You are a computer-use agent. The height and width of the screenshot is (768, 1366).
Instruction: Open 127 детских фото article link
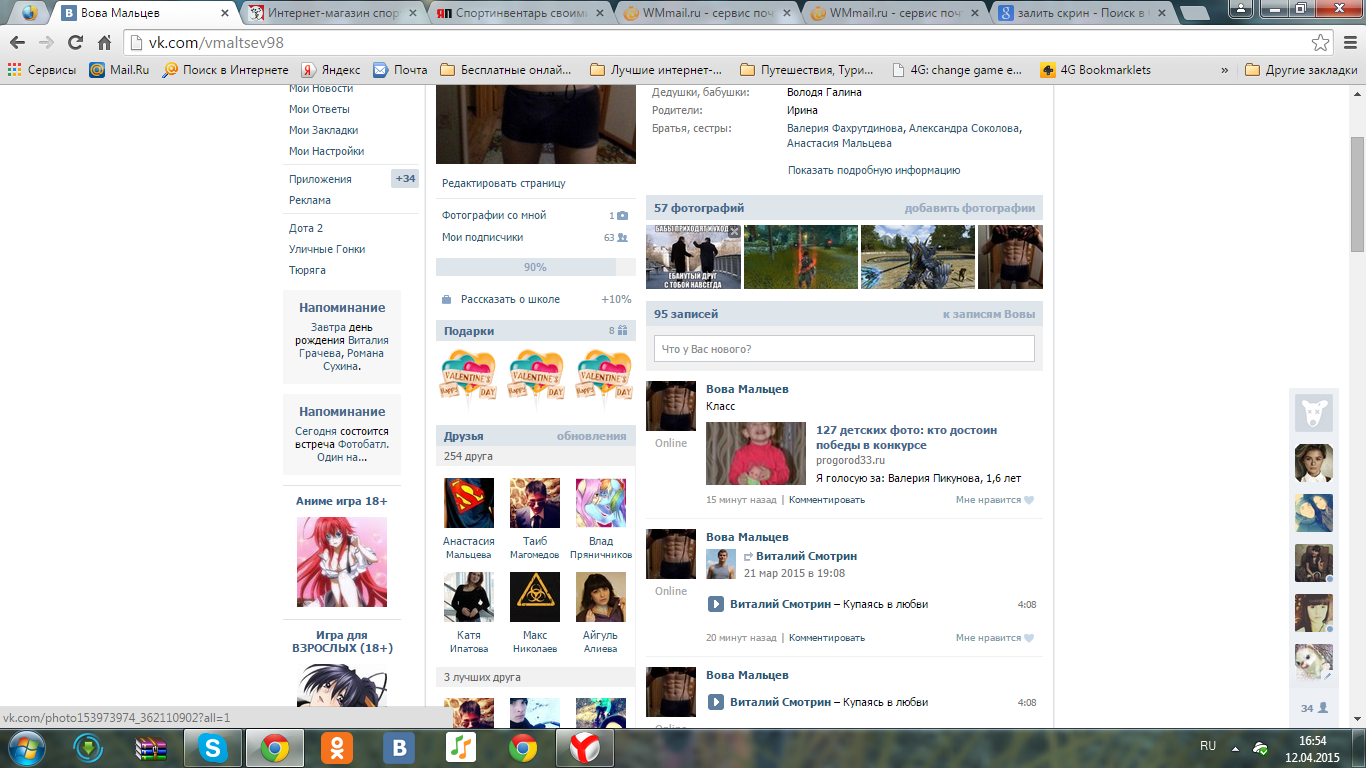click(906, 437)
